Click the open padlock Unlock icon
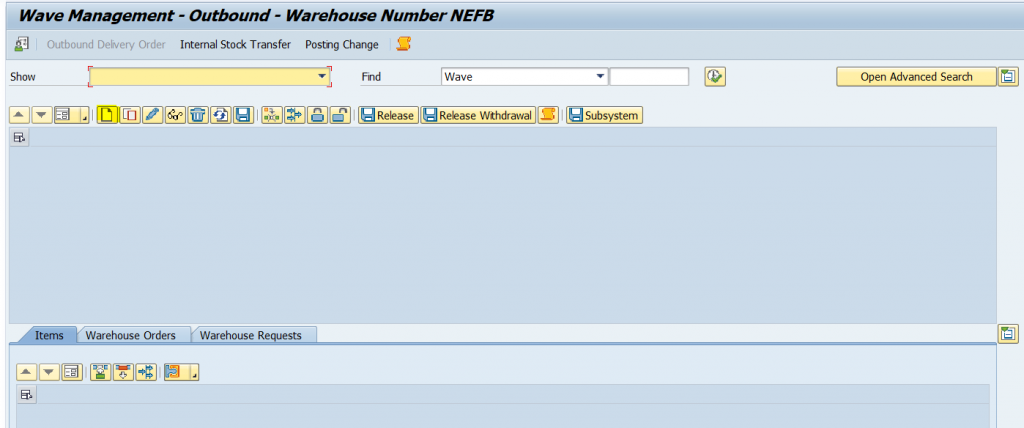This screenshot has width=1024, height=428. (340, 116)
